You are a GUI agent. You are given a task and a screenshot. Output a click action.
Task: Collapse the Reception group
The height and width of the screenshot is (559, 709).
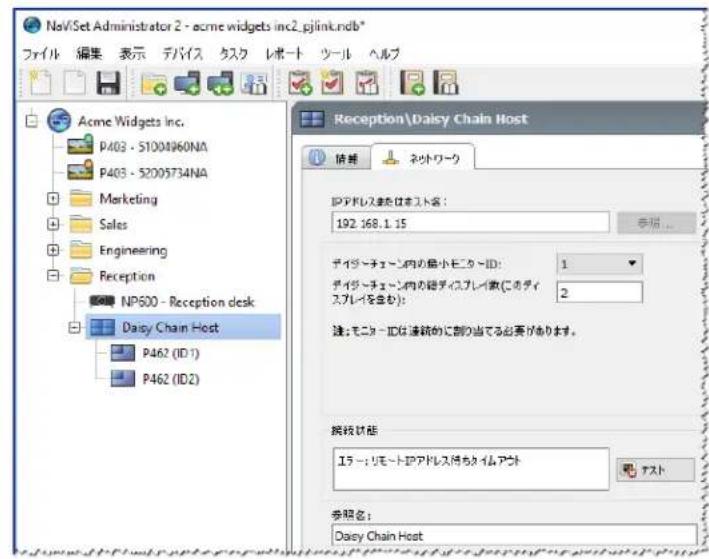53,275
